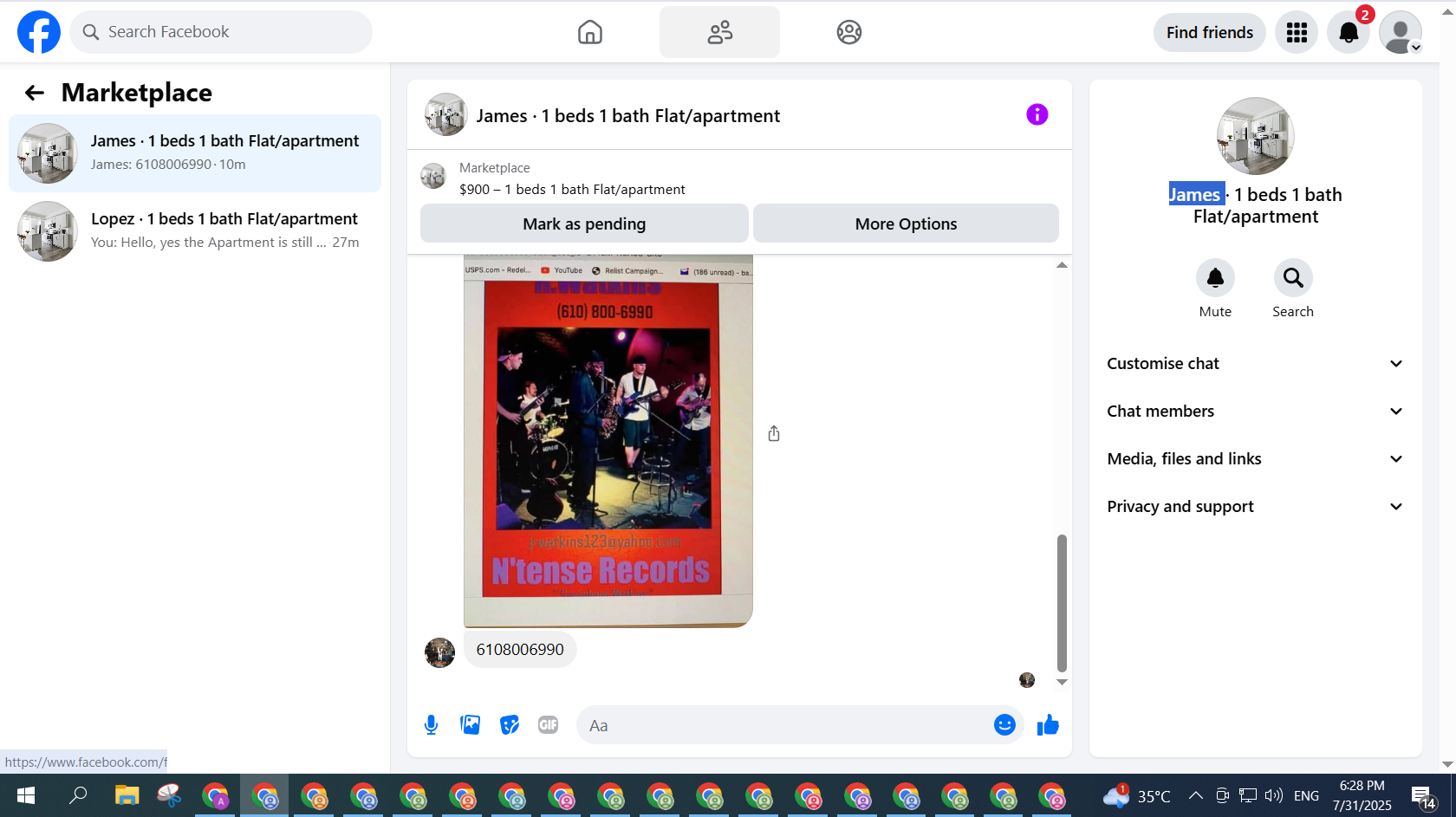This screenshot has width=1456, height=817.
Task: Open network icon in system tray
Action: (1248, 795)
